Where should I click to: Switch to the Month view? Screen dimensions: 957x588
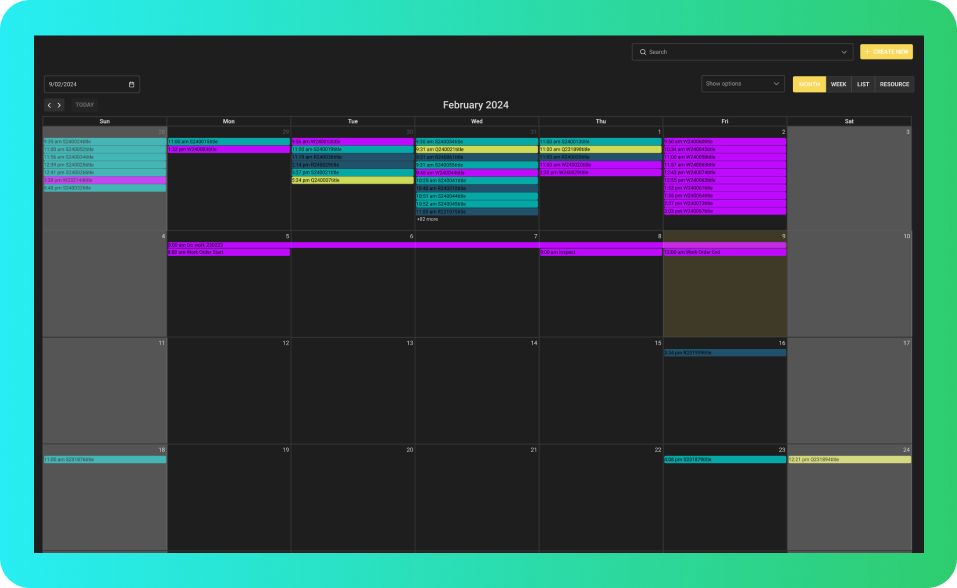pos(809,84)
